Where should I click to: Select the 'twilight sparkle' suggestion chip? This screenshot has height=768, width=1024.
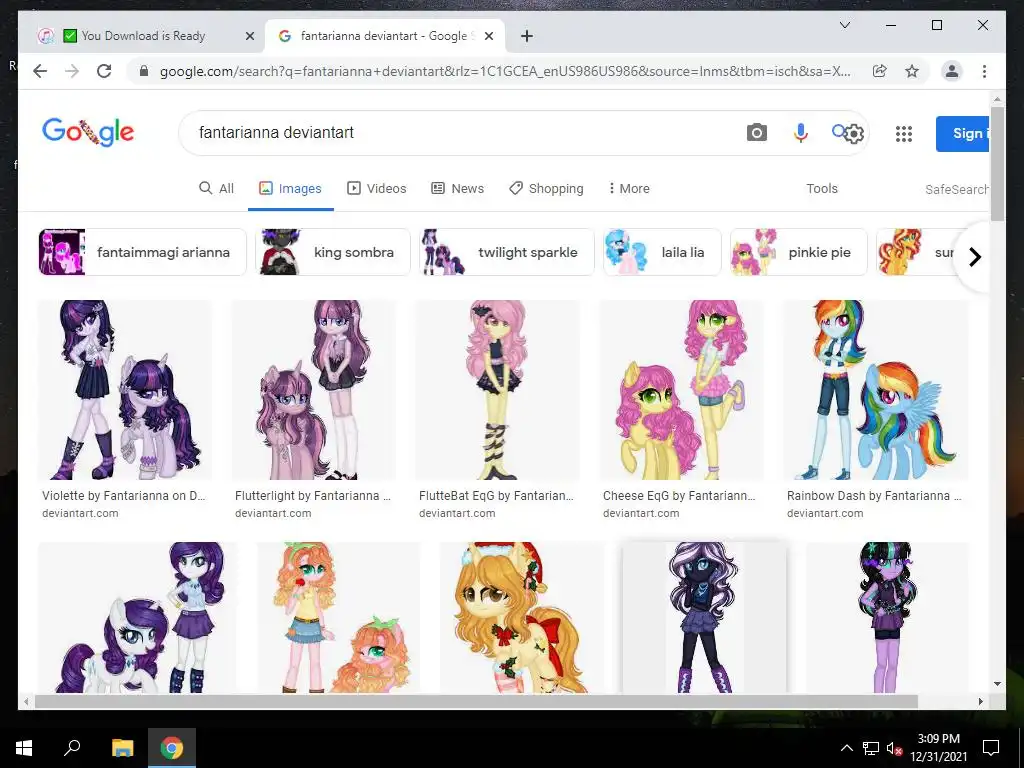pos(507,252)
